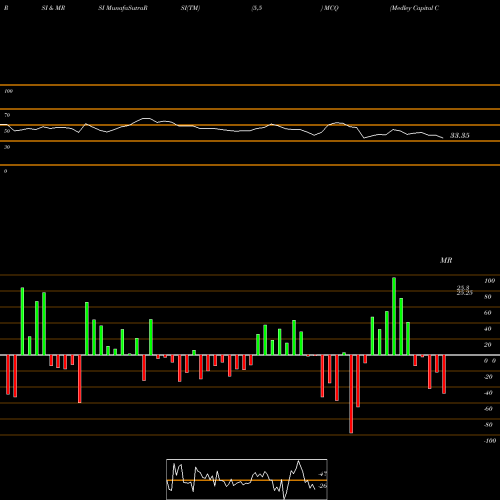
Task: Click the 60 label on MR axis
Action: (x=487, y=313)
